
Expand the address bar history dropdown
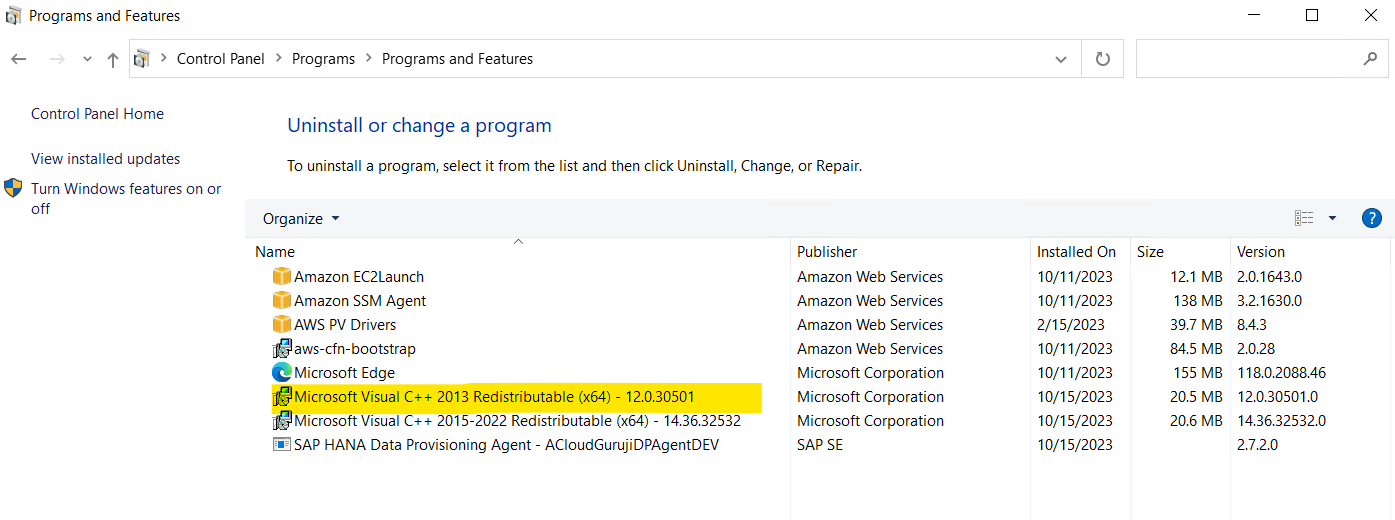pyautogui.click(x=1061, y=59)
